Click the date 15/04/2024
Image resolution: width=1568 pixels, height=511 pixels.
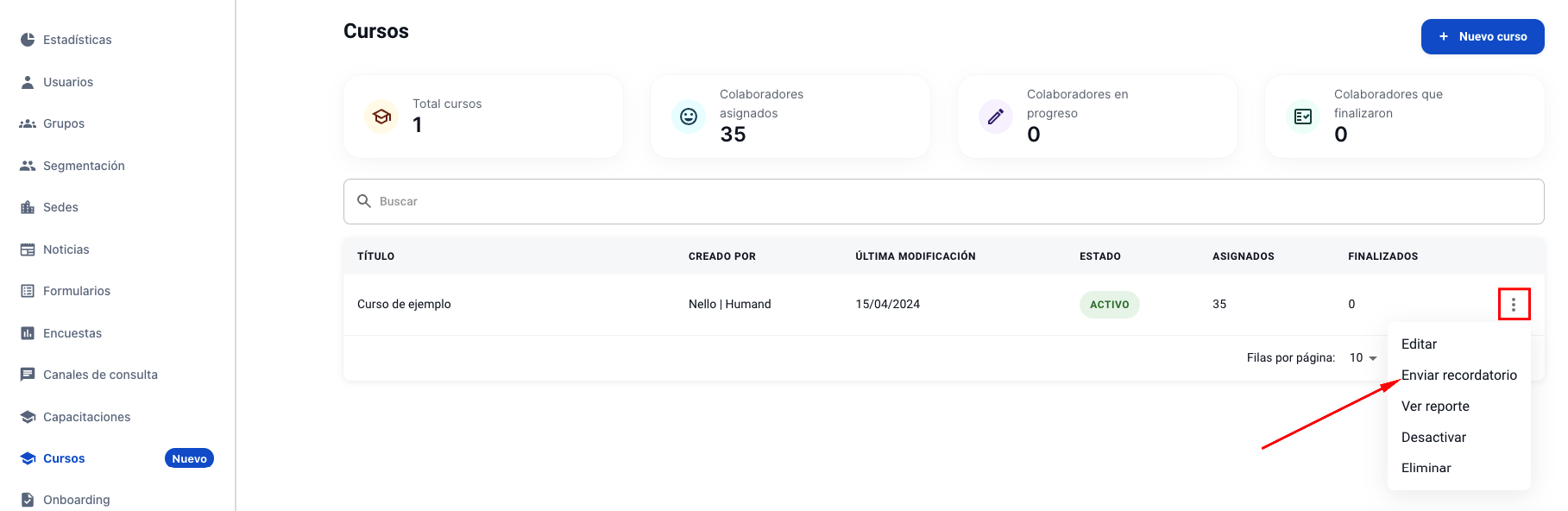(888, 304)
